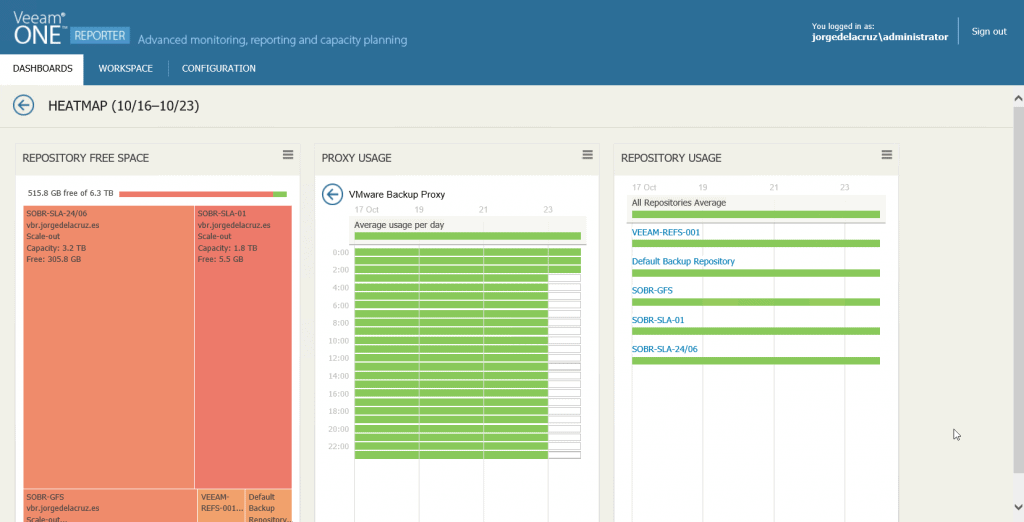Open the VEEAM-REFS-001 repository link
This screenshot has width=1024, height=522.
tap(665, 232)
